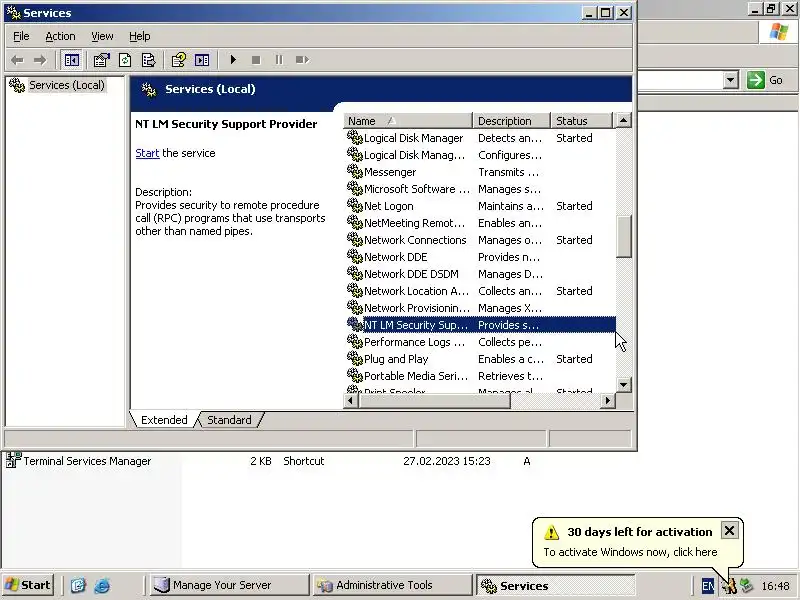Click the Forward arrow in Services toolbar
The height and width of the screenshot is (600, 800).
[x=40, y=60]
